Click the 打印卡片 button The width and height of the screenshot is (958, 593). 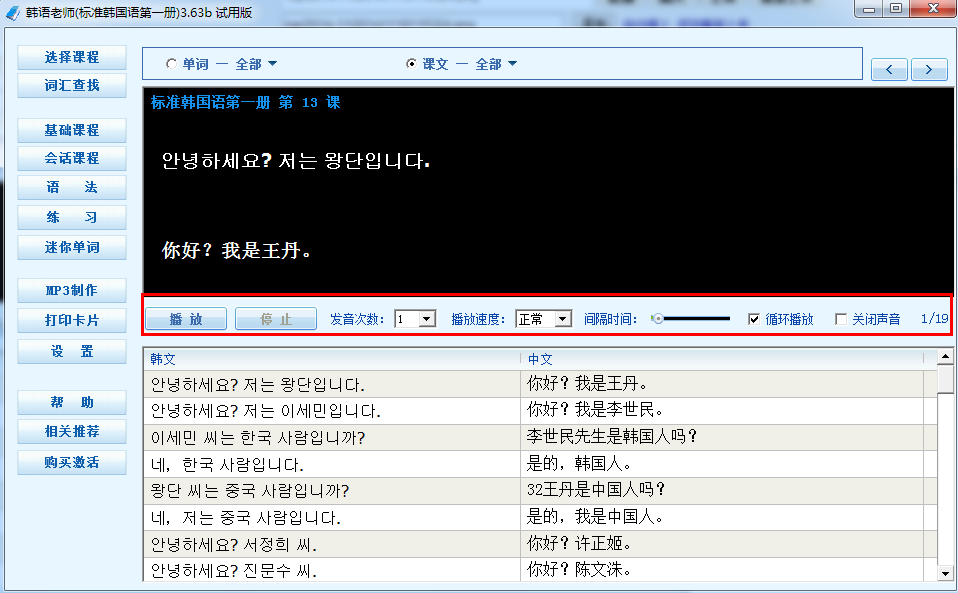[72, 321]
